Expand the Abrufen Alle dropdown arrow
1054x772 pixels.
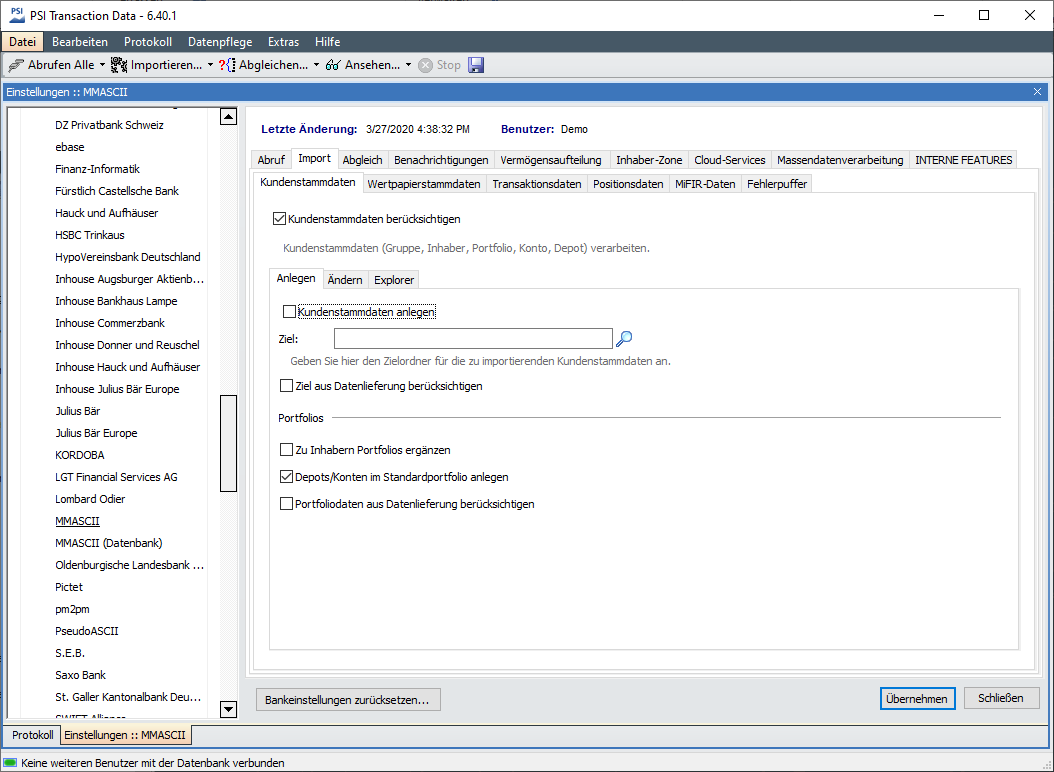tap(101, 65)
